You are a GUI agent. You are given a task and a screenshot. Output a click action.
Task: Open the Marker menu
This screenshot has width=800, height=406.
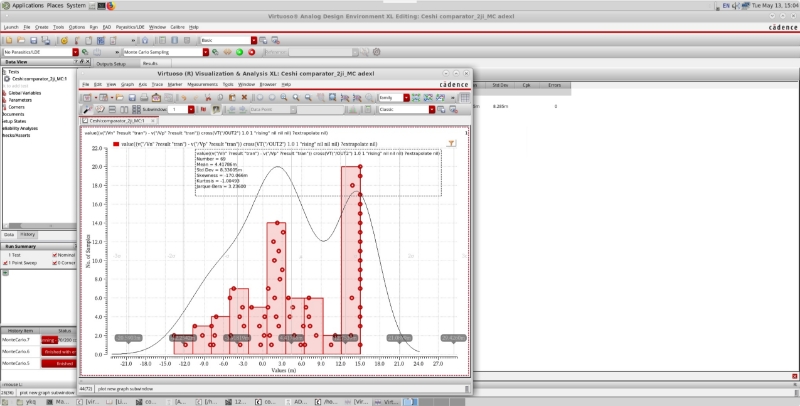[175, 85]
